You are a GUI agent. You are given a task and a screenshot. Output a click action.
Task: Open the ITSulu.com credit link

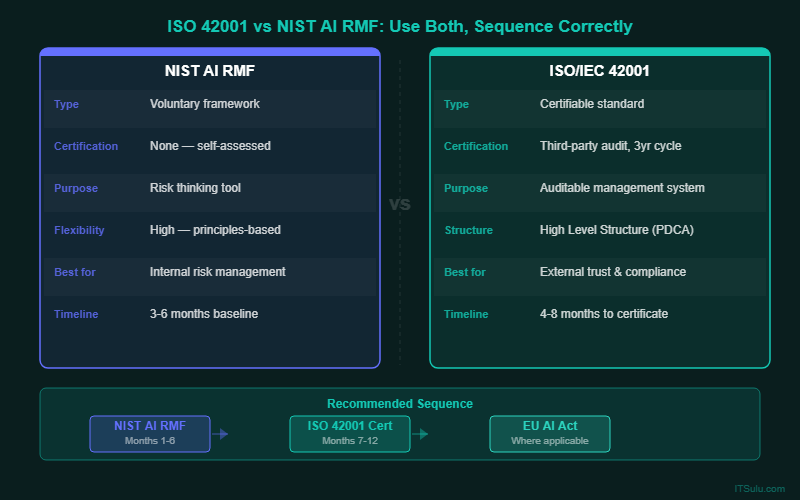point(759,489)
